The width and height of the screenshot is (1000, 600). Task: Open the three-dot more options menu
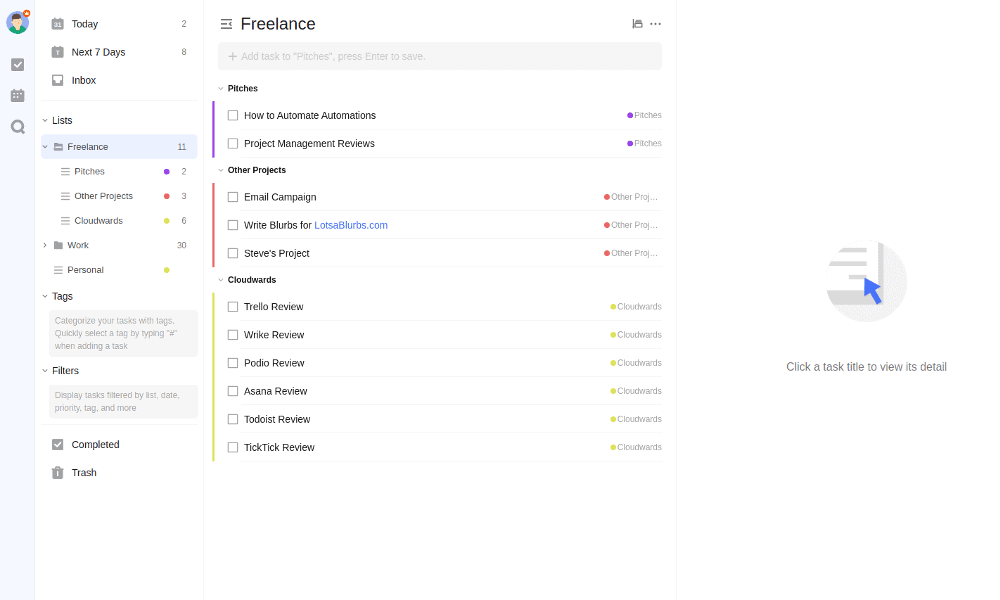[655, 24]
